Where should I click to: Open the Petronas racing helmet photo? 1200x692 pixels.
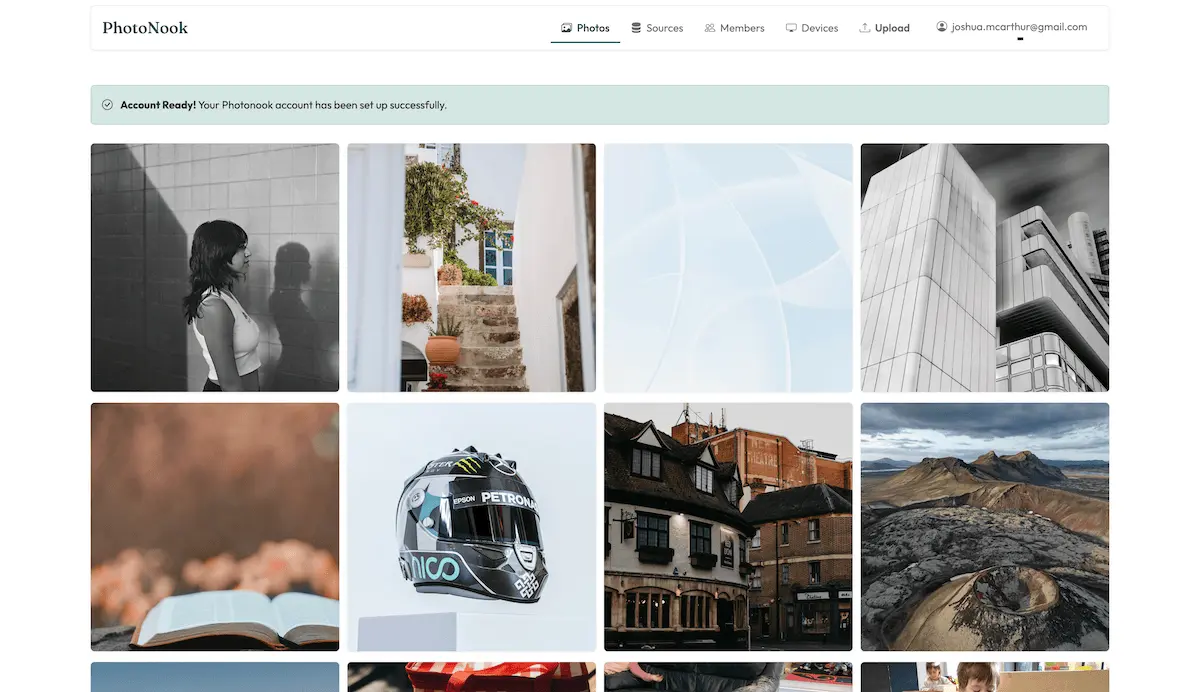pyautogui.click(x=472, y=527)
